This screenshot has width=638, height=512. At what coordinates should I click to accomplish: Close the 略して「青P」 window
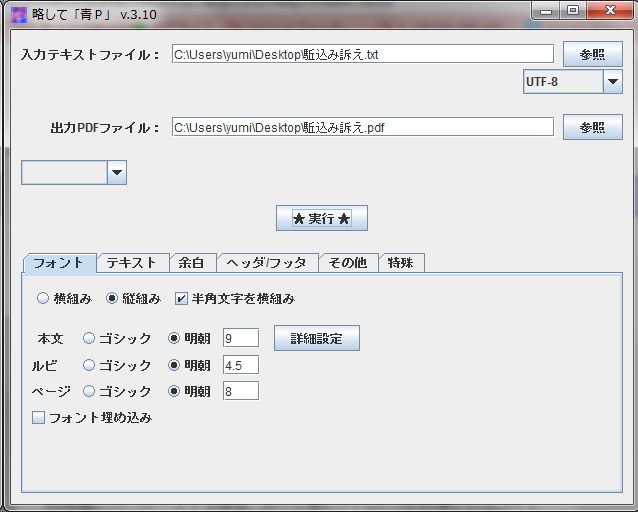(x=610, y=11)
